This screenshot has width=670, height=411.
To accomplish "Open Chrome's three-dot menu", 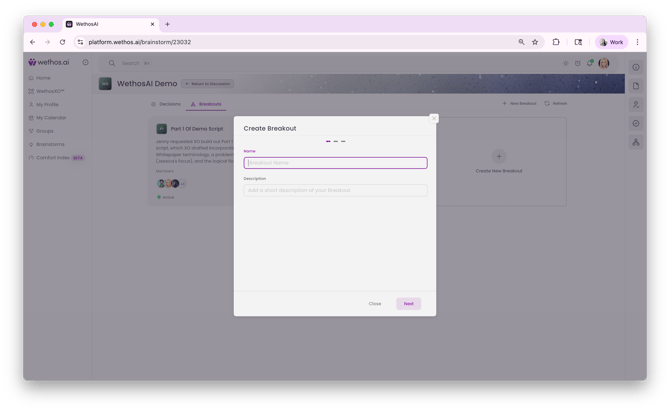I will [x=637, y=42].
